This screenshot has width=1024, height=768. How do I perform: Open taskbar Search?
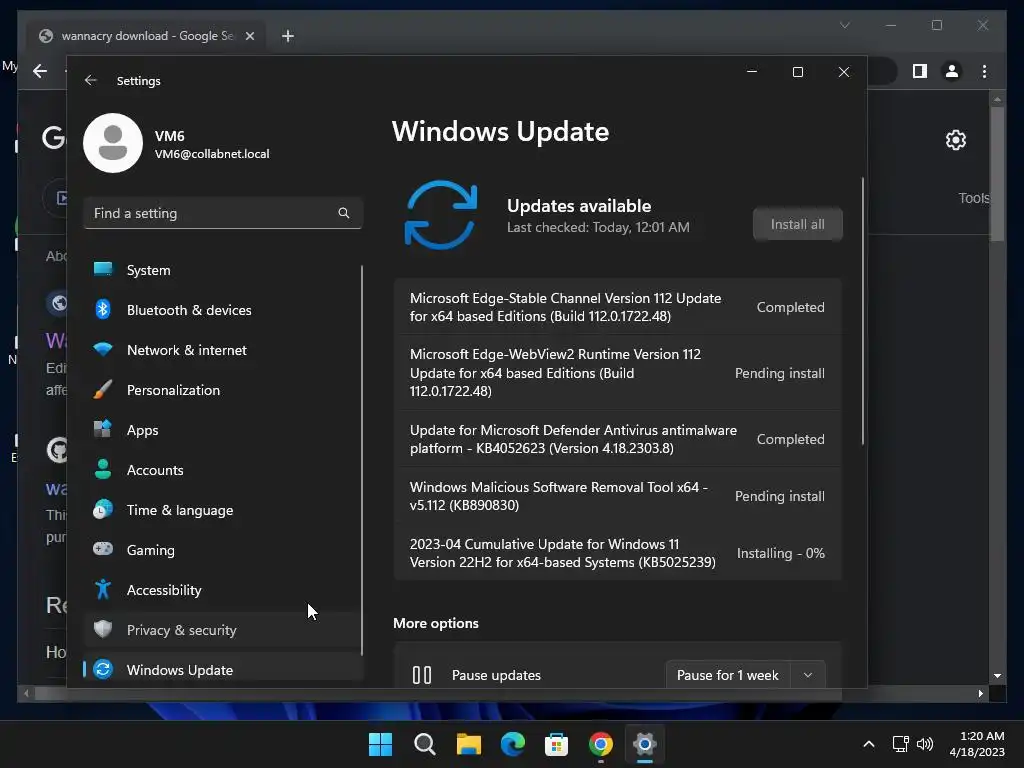coord(424,744)
